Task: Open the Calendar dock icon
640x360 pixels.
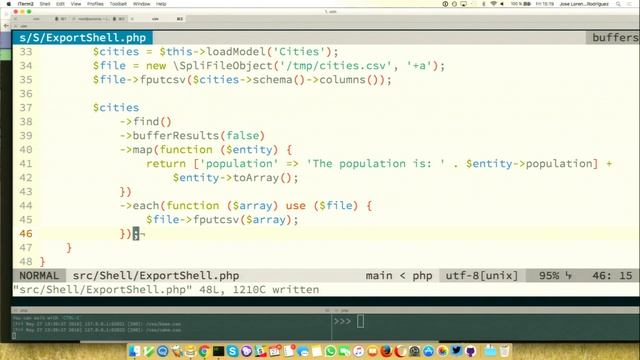Action: point(274,351)
